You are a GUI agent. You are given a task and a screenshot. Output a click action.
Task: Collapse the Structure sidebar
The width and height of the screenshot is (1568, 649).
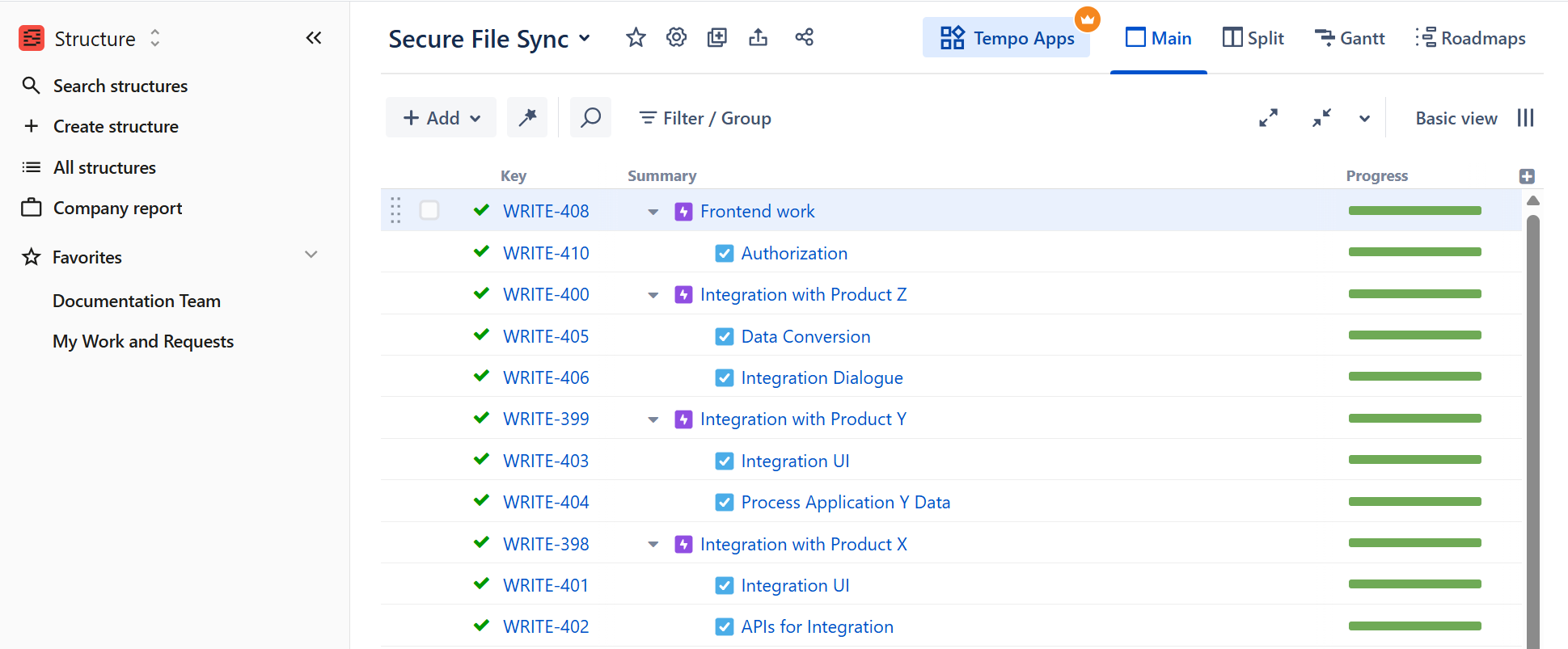[314, 38]
